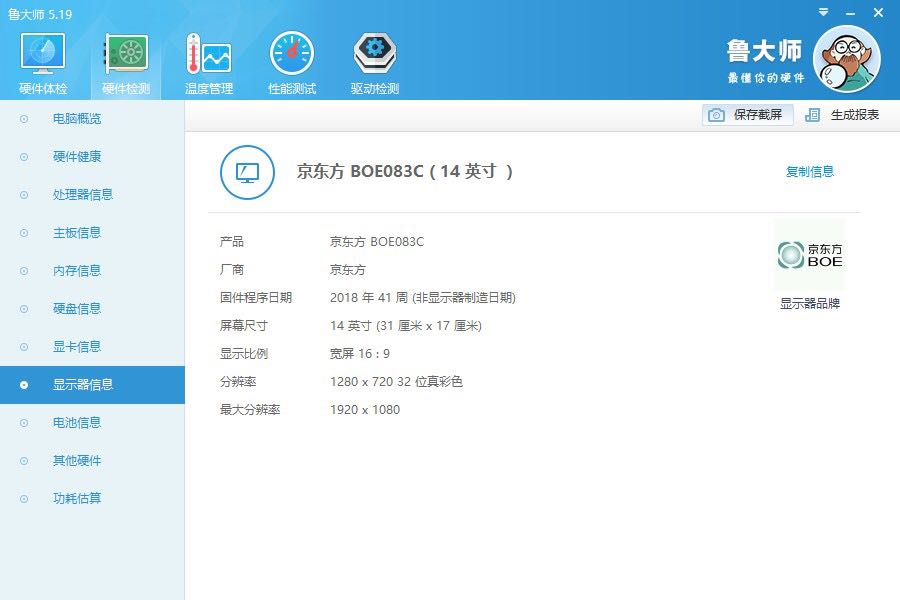
Task: Click product value 京东方 BOE083C
Action: [377, 242]
